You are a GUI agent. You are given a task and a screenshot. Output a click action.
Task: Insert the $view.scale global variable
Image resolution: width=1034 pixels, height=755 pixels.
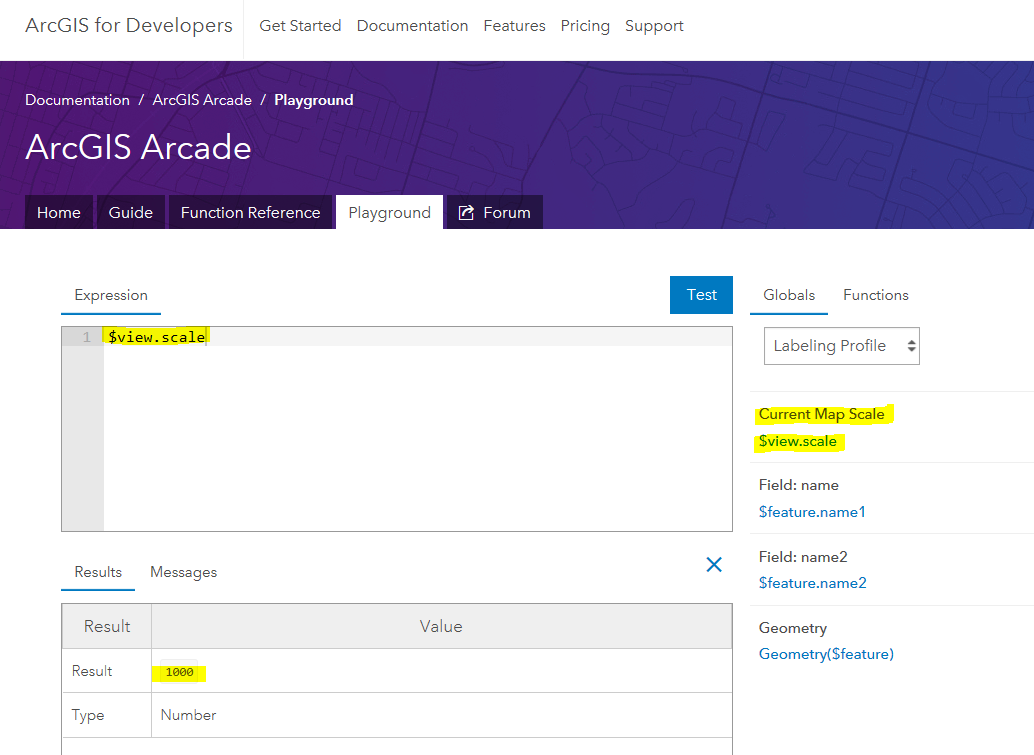[x=797, y=441]
